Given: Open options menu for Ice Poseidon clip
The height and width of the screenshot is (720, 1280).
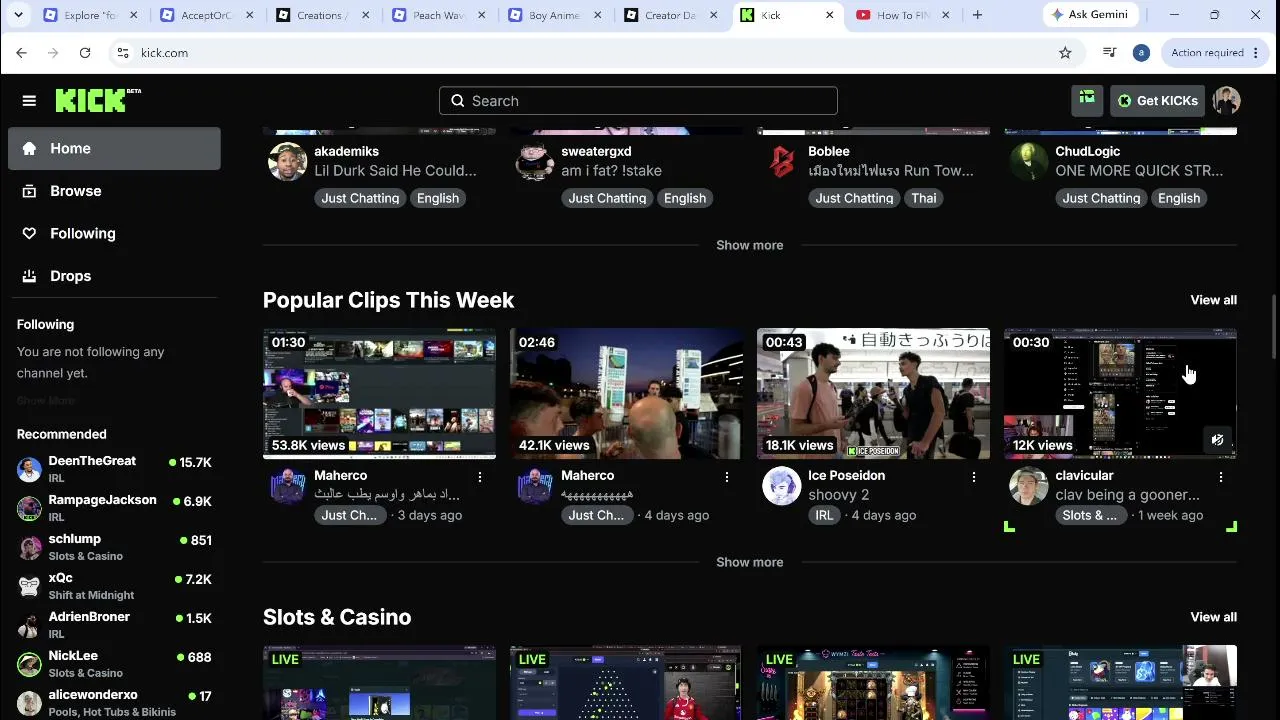Looking at the screenshot, I should coord(974,477).
